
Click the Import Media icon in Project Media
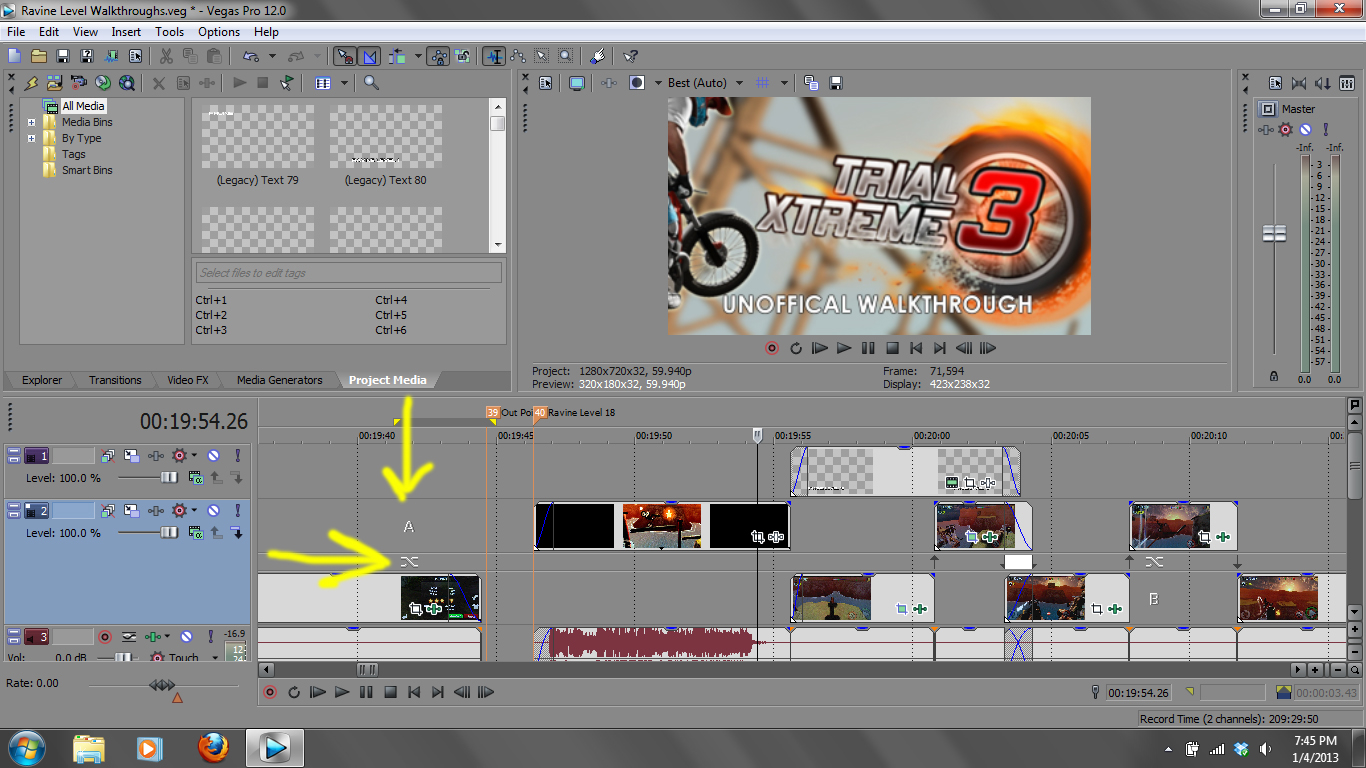(x=54, y=83)
